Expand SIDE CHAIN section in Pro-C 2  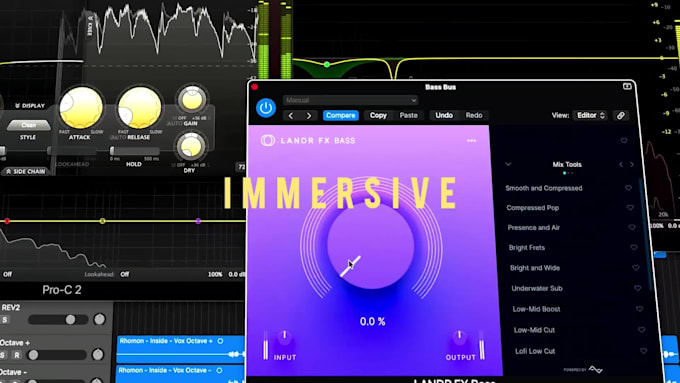click(x=26, y=171)
